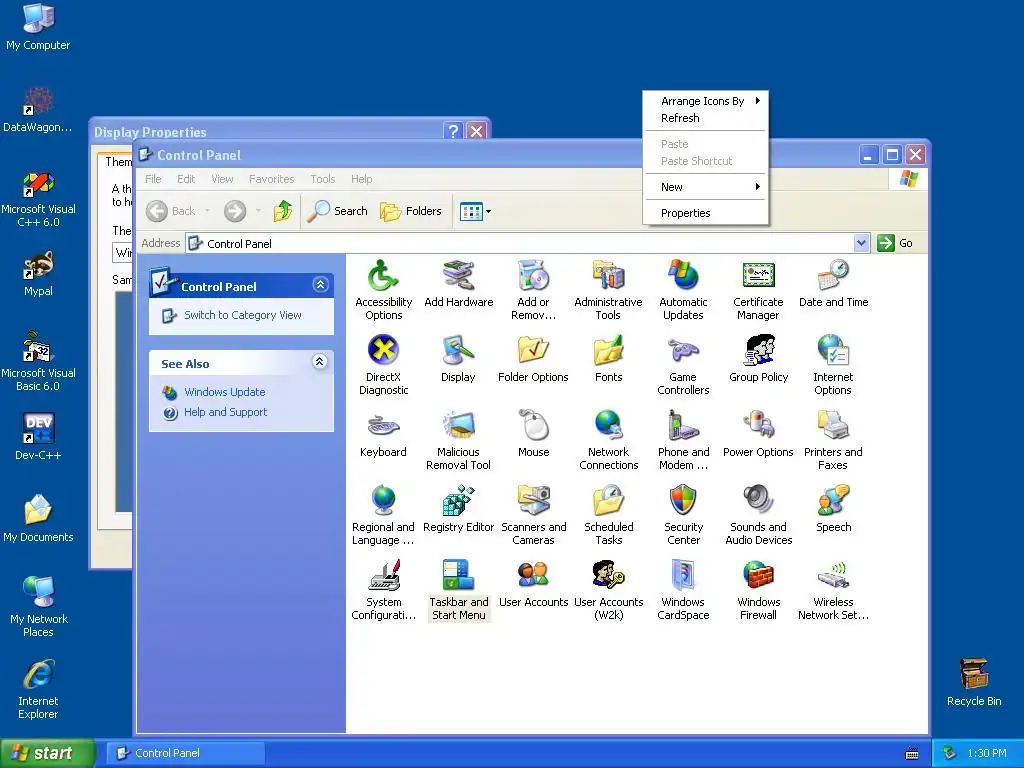Click the Search toolbar button
The height and width of the screenshot is (768, 1024).
click(337, 211)
